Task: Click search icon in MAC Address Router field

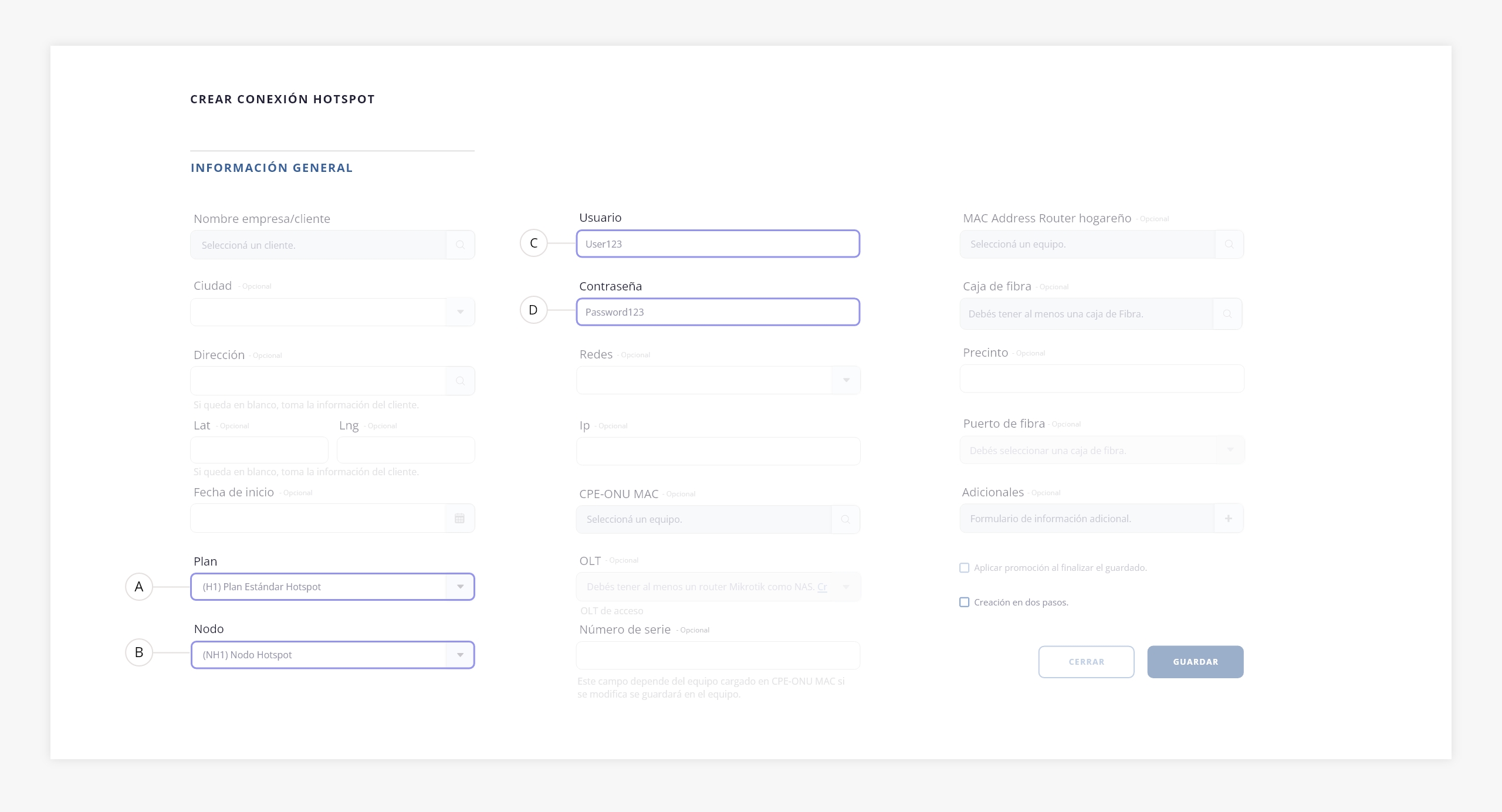Action: pos(1229,244)
